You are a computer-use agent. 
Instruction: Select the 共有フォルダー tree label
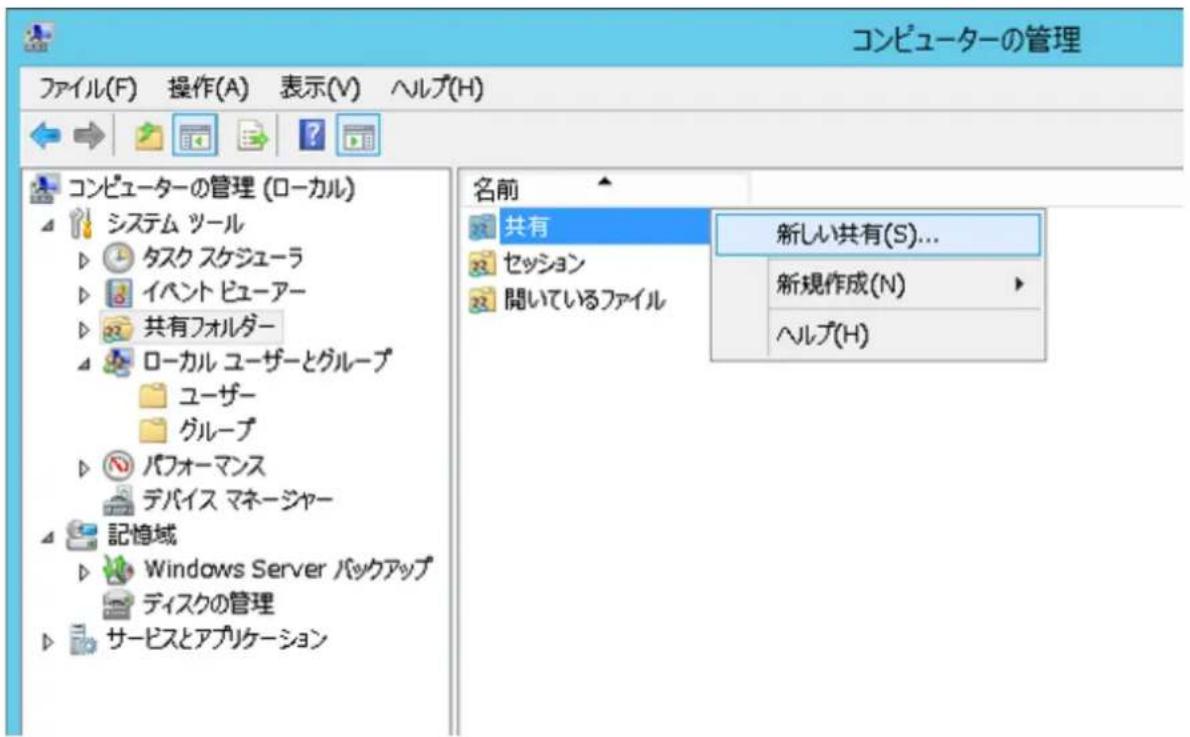(x=209, y=327)
